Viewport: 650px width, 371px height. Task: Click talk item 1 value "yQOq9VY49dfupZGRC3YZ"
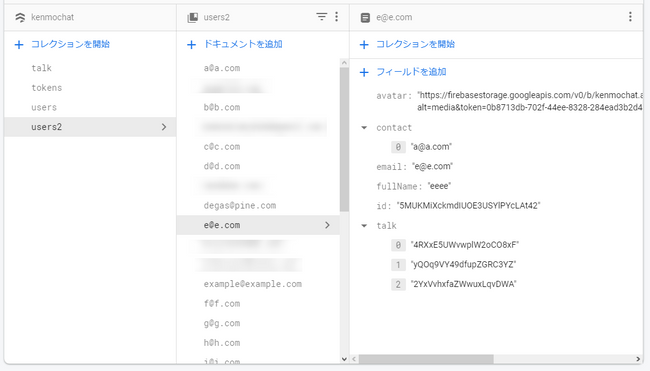463,264
